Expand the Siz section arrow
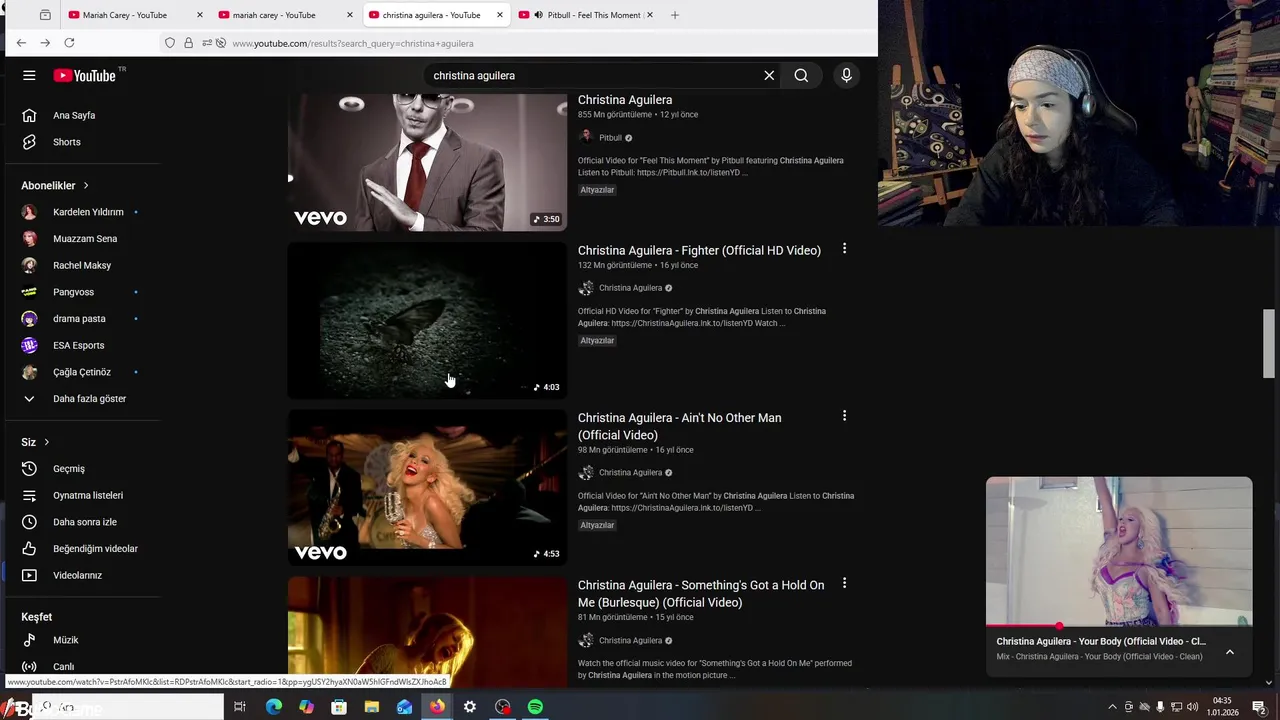Screen dimensions: 1280x720 point(46,442)
